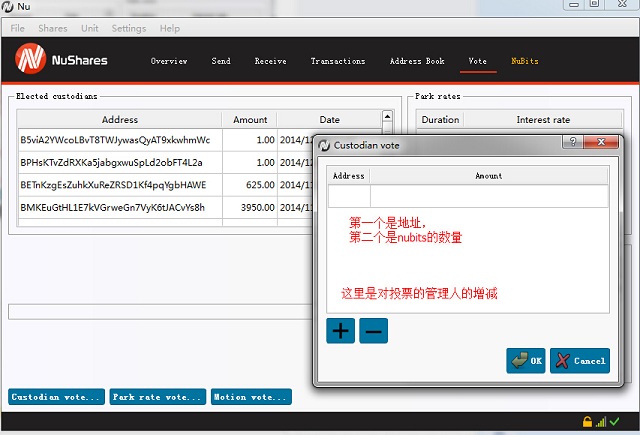The height and width of the screenshot is (435, 640).
Task: Switch to the Receive tab
Action: point(270,61)
